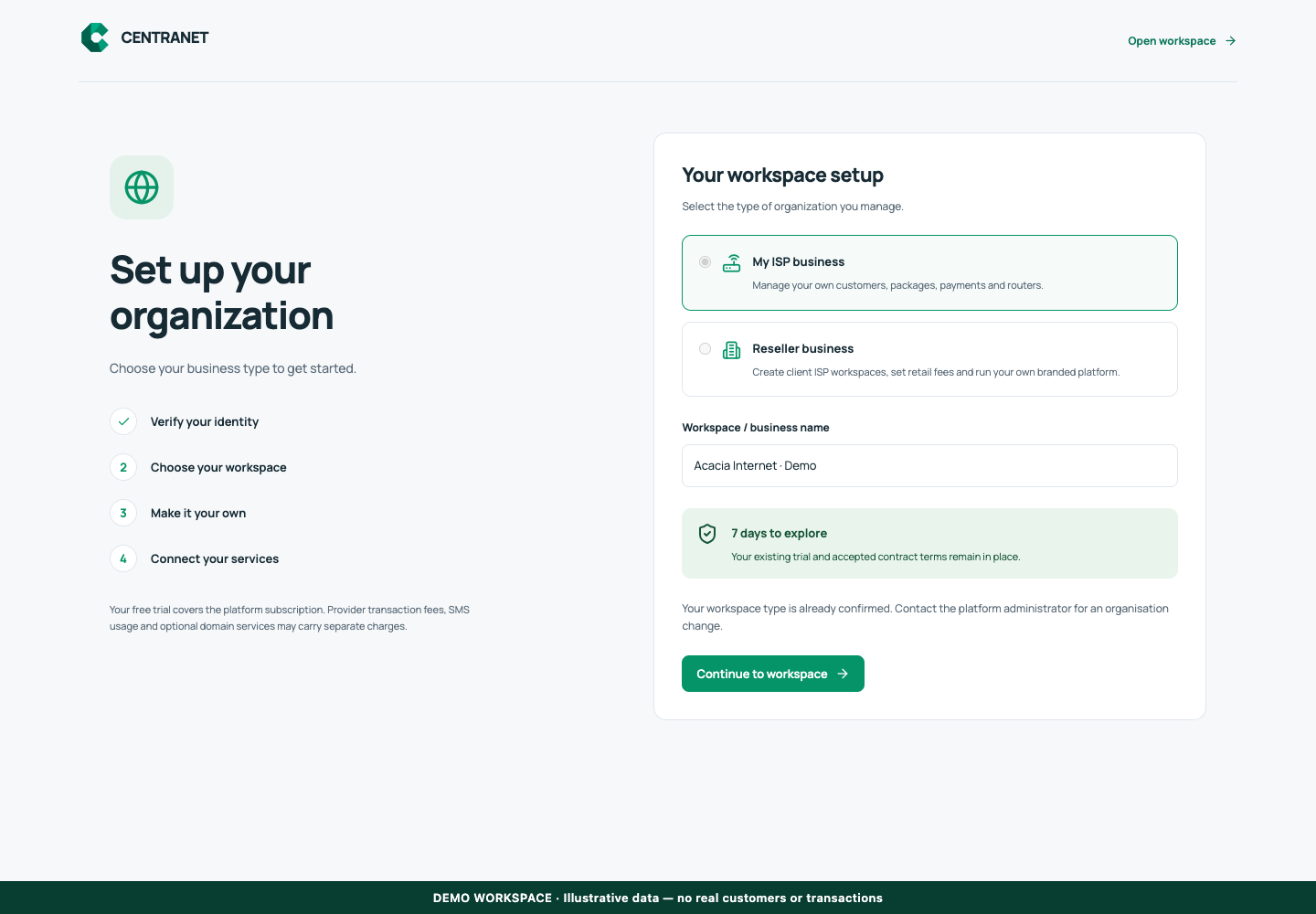Viewport: 1316px width, 914px height.
Task: Click the step 3 number badge
Action: pos(123,513)
